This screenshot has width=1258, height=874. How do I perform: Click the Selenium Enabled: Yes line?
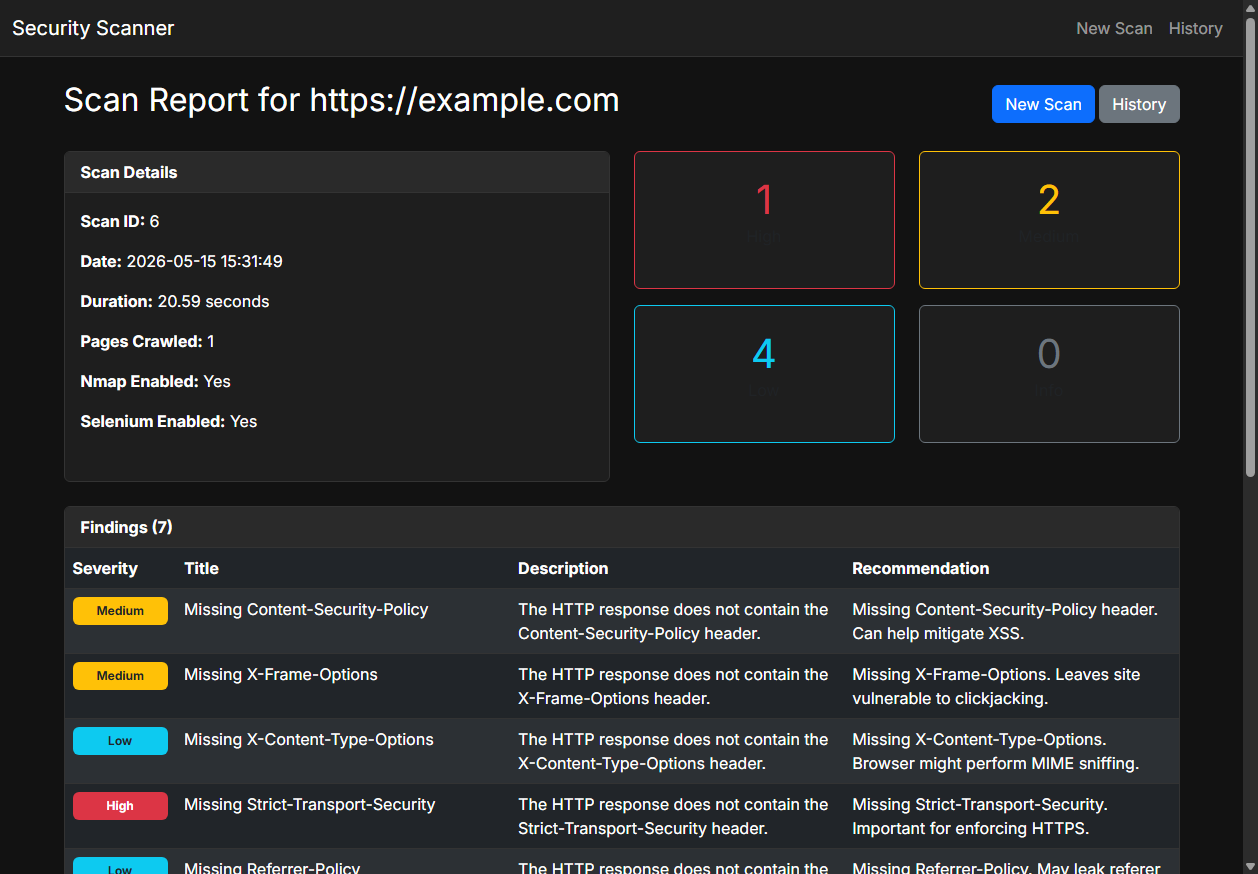pyautogui.click(x=169, y=421)
